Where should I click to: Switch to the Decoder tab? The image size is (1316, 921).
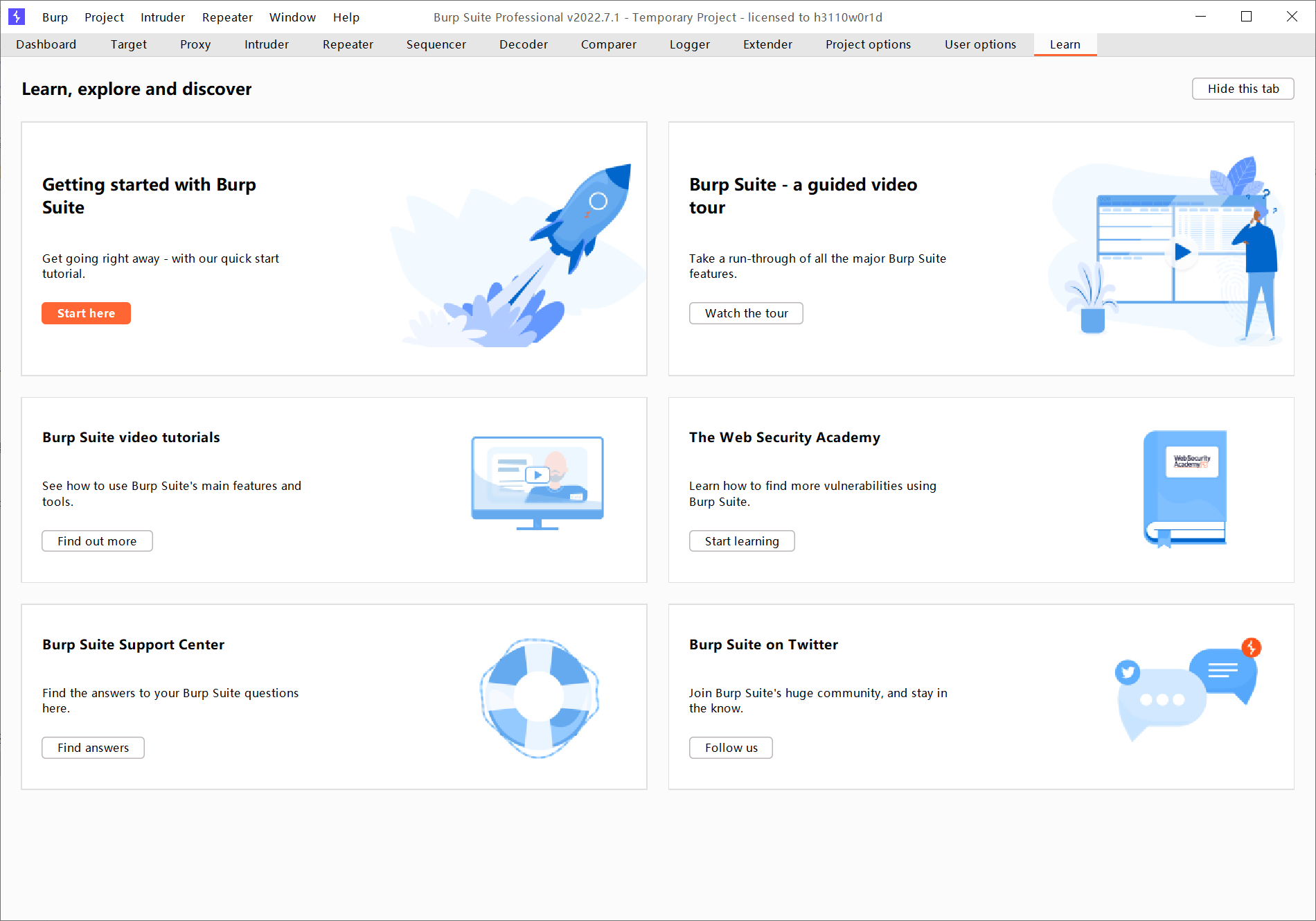coord(524,44)
